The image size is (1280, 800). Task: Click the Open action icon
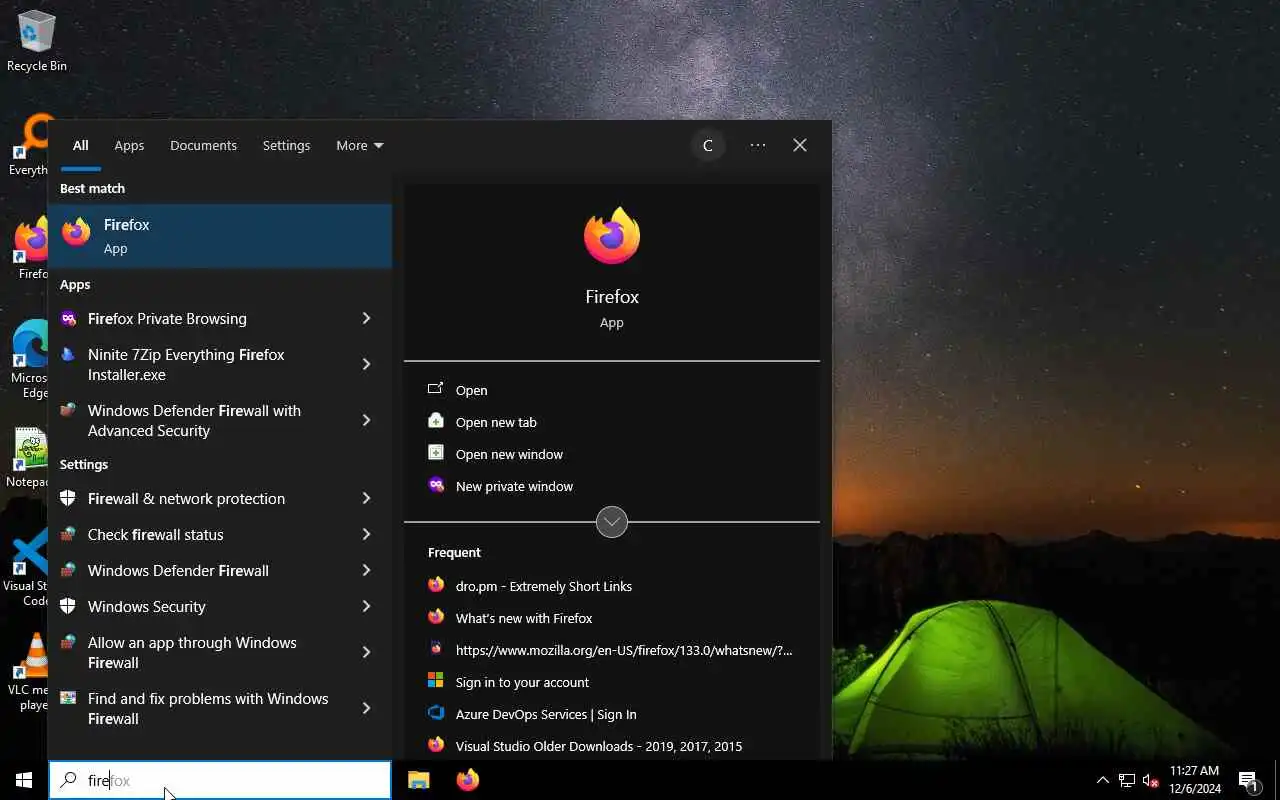(x=436, y=389)
